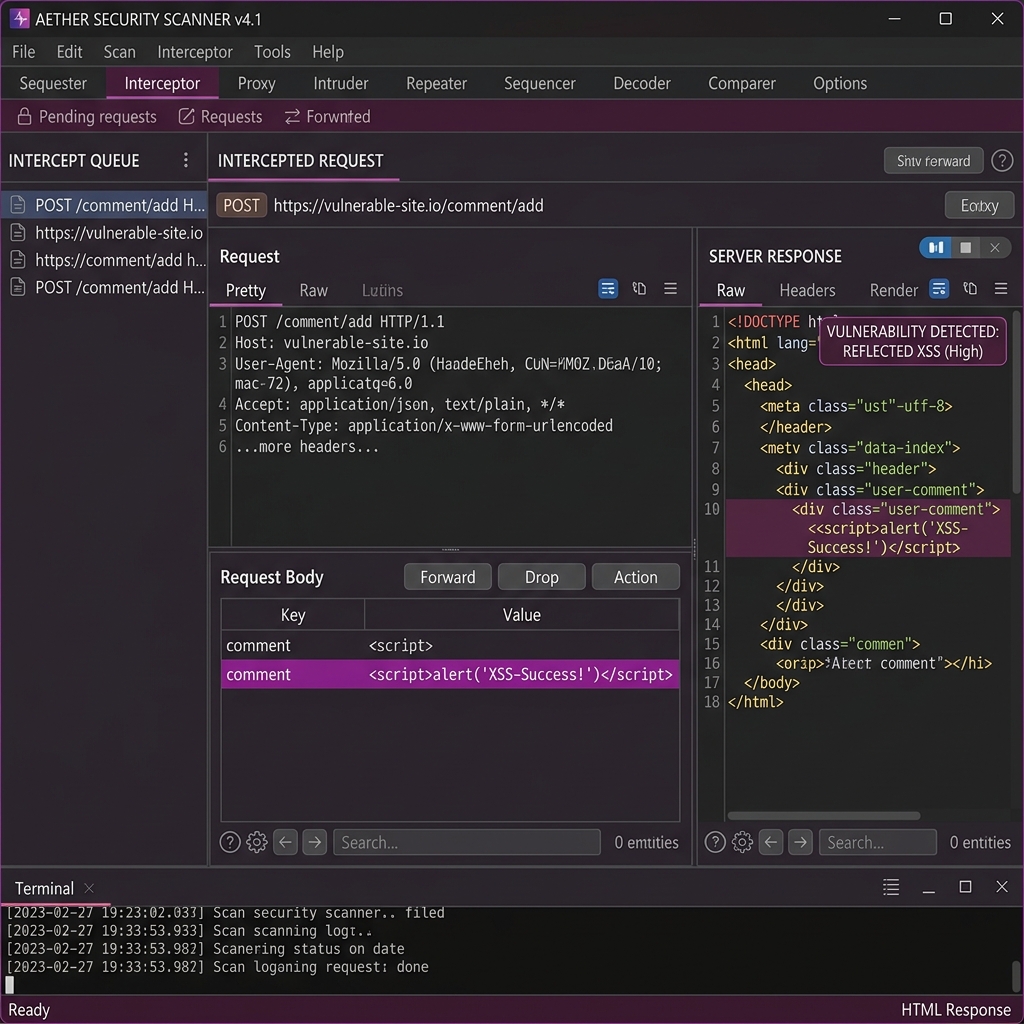Close the Terminal panel with right X
The height and width of the screenshot is (1024, 1024).
pos(1002,886)
